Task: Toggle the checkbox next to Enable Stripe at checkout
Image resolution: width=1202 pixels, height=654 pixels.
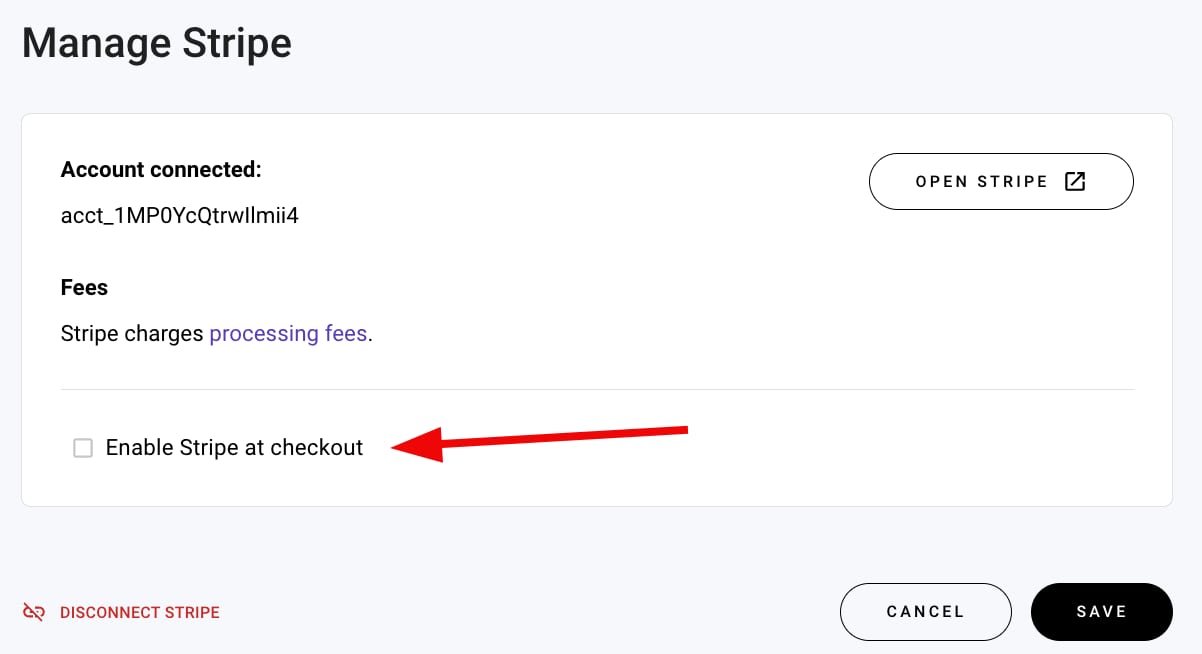Action: pos(83,448)
